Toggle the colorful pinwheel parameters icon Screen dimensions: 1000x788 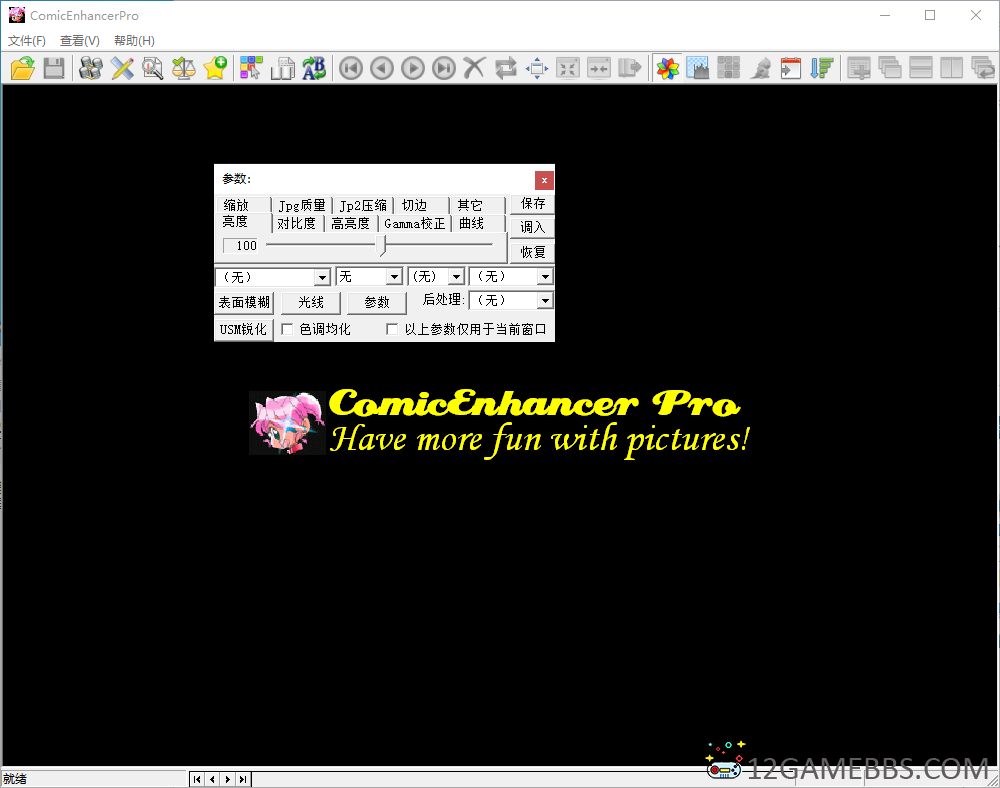668,68
